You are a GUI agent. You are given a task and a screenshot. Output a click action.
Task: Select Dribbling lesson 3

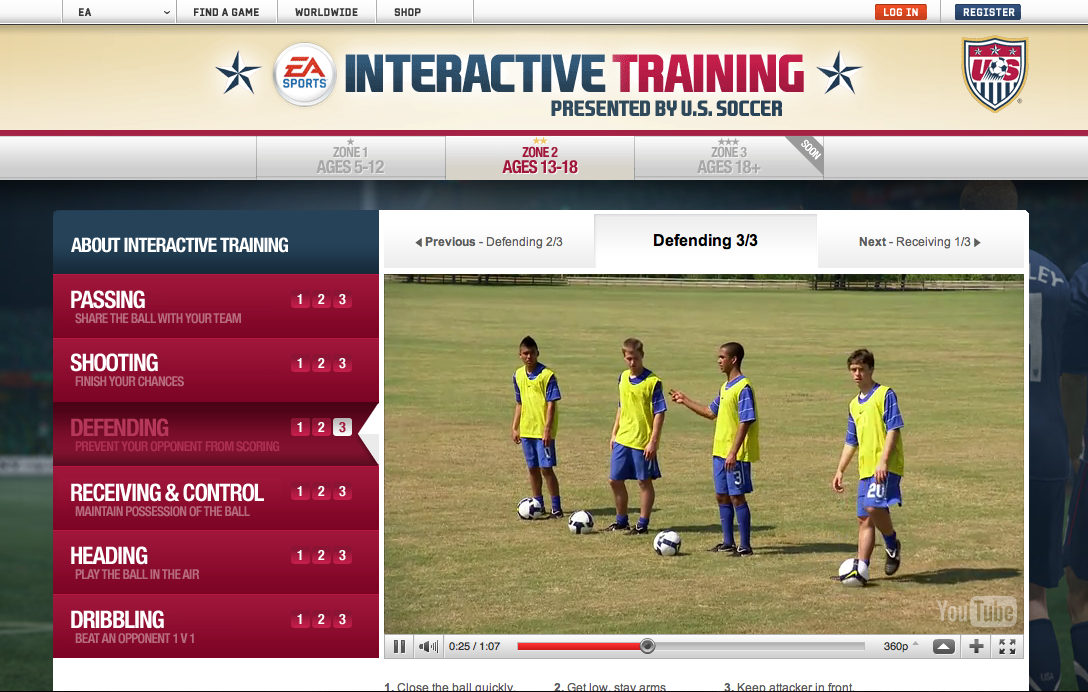pyautogui.click(x=342, y=620)
